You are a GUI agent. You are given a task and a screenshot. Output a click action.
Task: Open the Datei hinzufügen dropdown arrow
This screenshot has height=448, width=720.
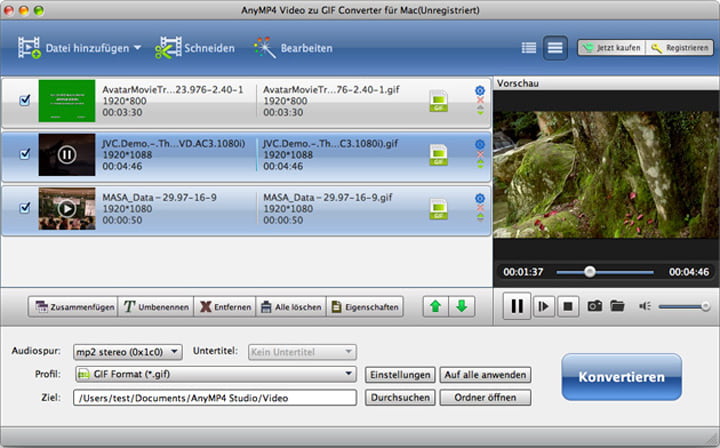pyautogui.click(x=137, y=48)
